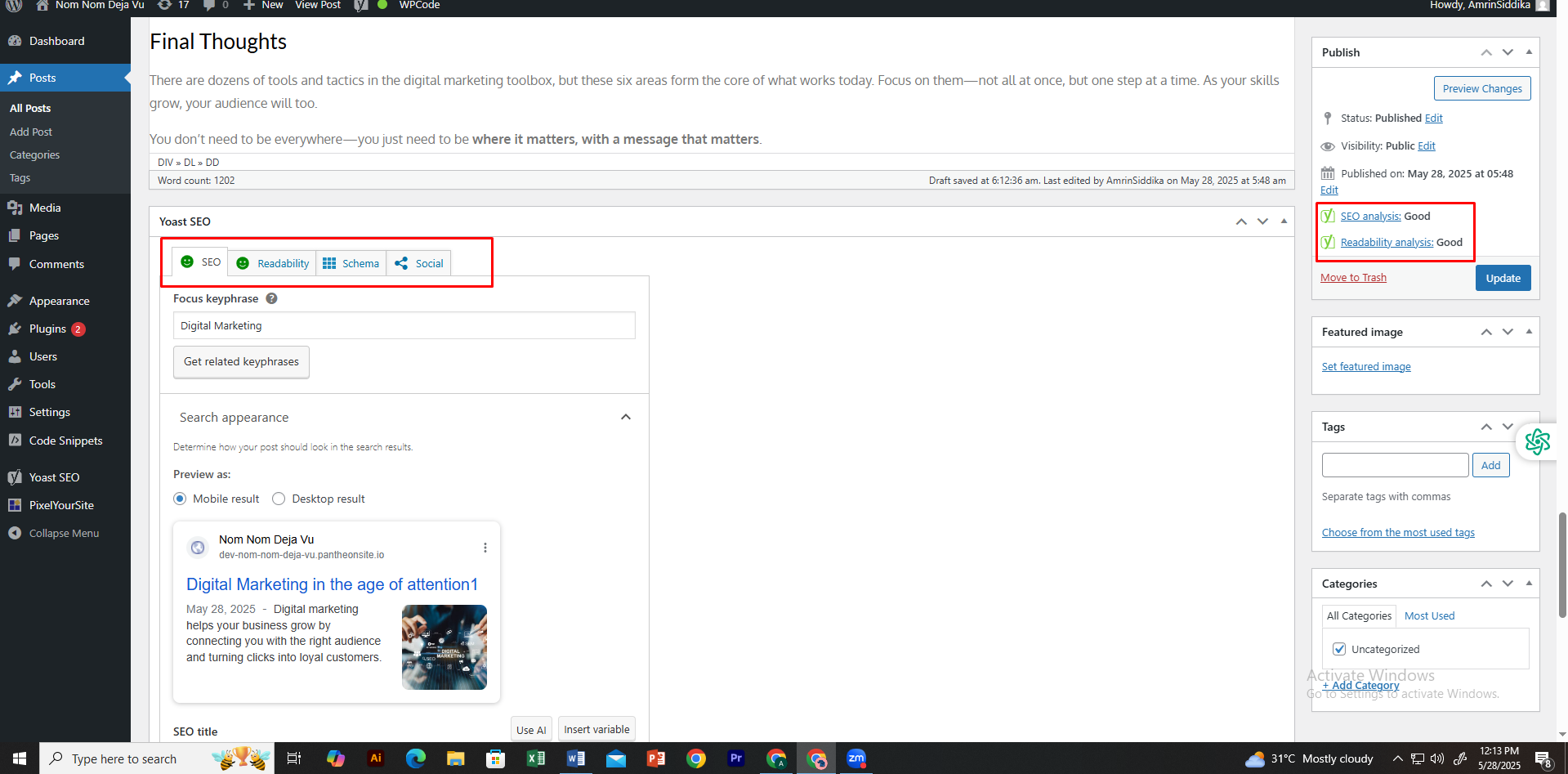
Task: Click the Set featured image link
Action: pyautogui.click(x=1366, y=367)
